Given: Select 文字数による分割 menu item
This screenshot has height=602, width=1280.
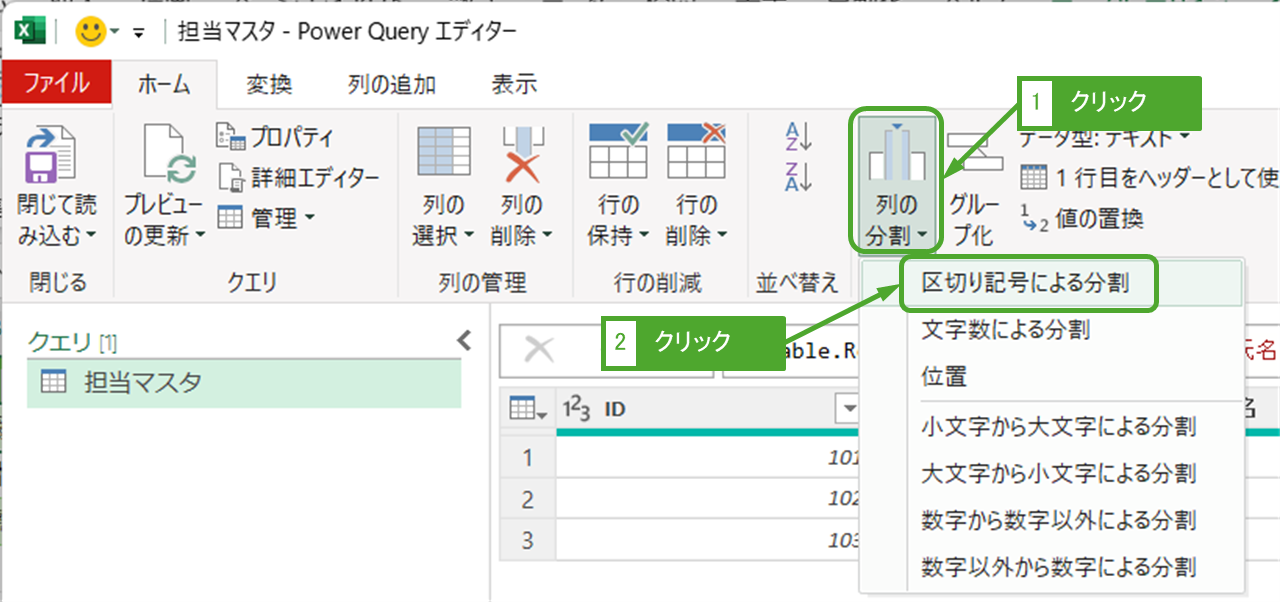Looking at the screenshot, I should pyautogui.click(x=1005, y=329).
